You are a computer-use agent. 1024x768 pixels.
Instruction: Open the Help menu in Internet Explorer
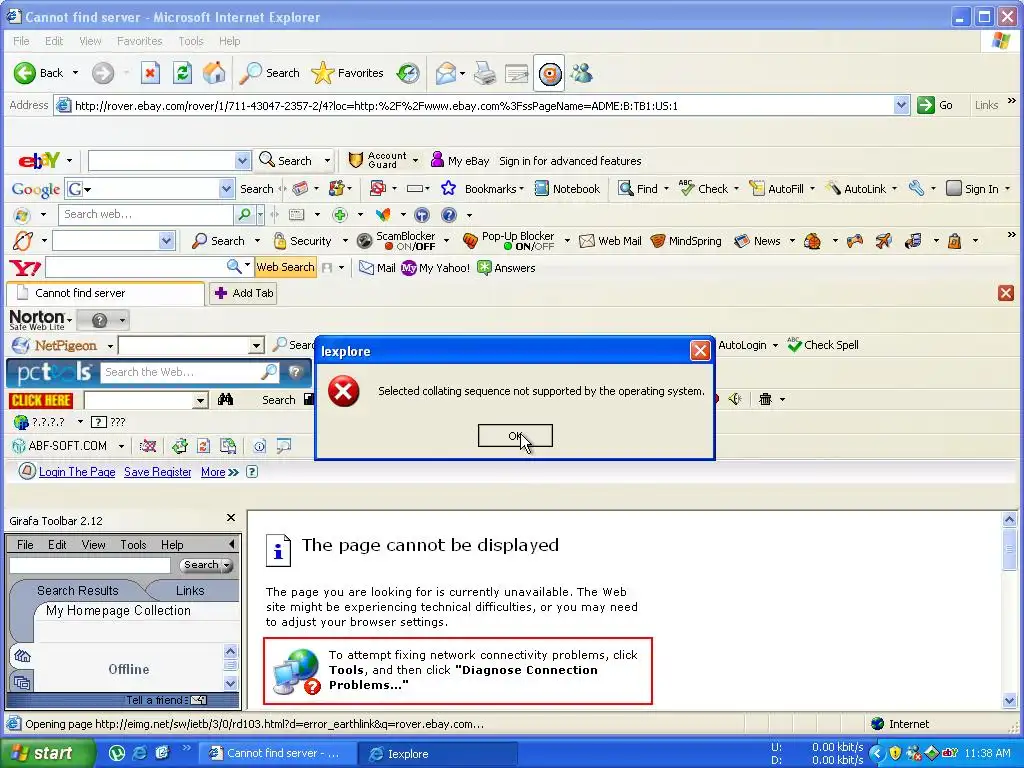coord(229,41)
